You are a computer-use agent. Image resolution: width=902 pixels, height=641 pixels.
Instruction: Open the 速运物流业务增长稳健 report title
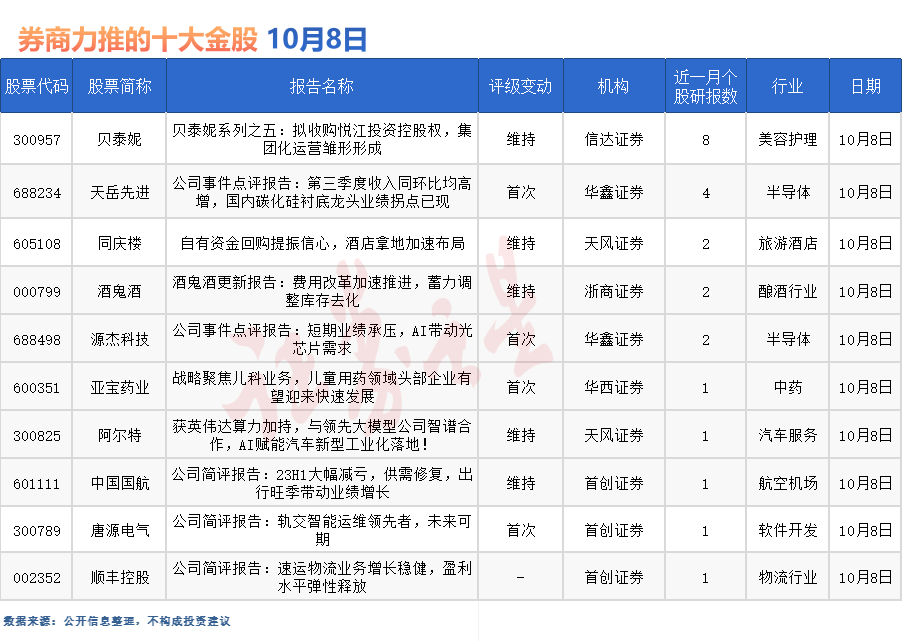pyautogui.click(x=322, y=577)
